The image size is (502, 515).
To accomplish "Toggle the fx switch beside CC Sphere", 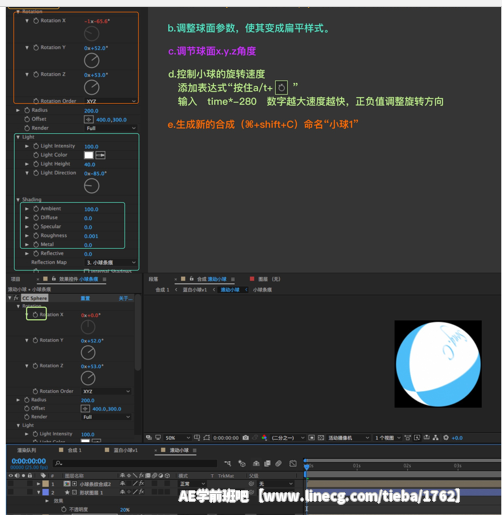I will click(16, 298).
